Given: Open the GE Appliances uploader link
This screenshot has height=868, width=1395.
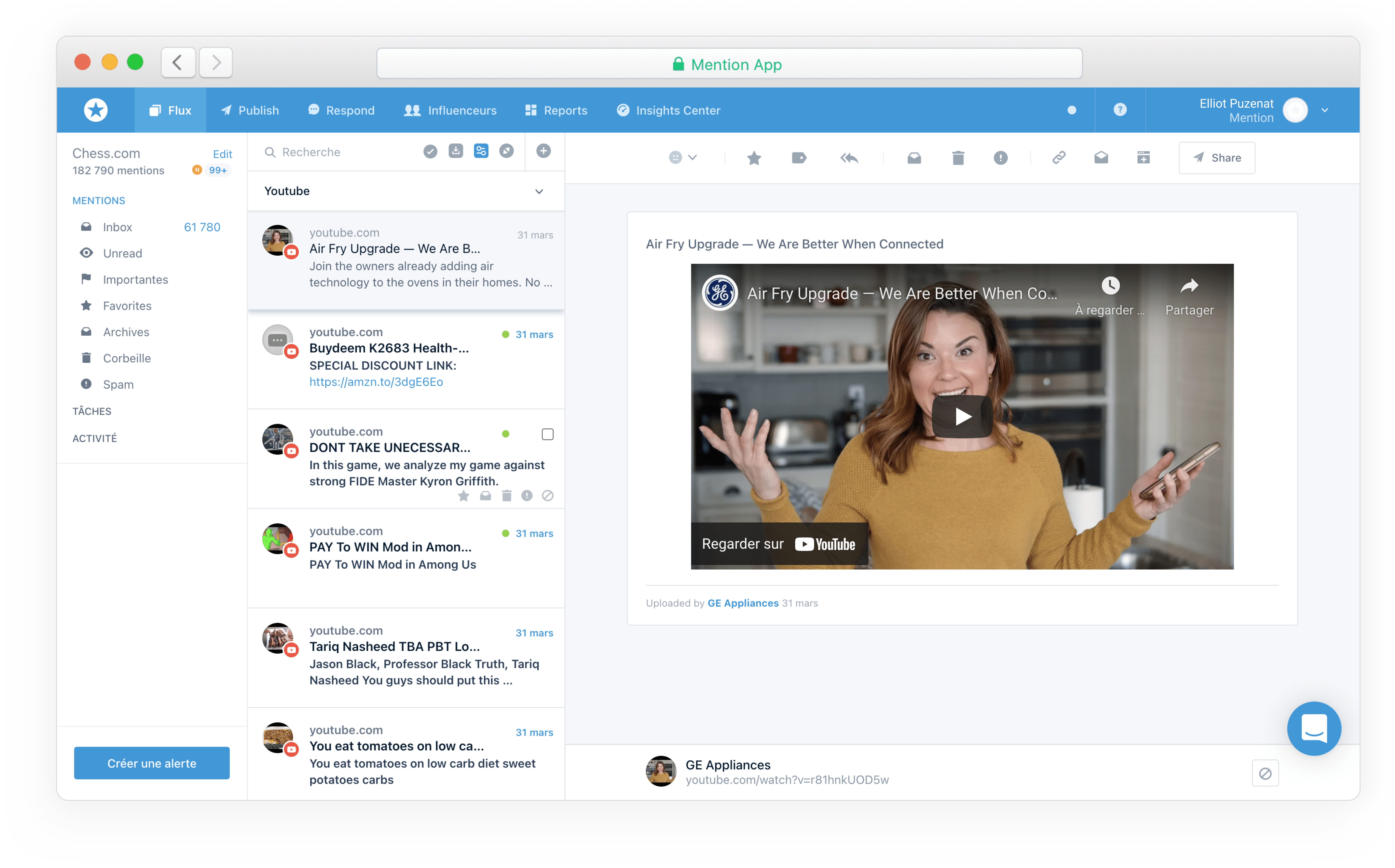Looking at the screenshot, I should tap(743, 603).
